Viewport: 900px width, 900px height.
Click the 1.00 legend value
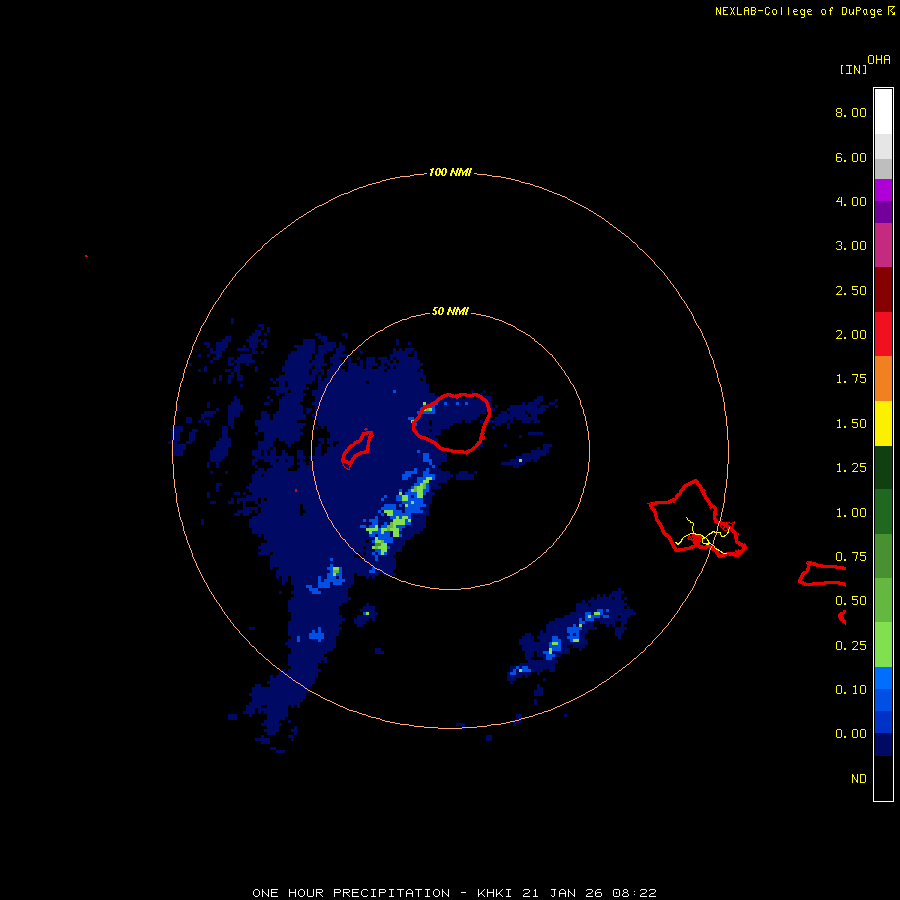(x=851, y=513)
